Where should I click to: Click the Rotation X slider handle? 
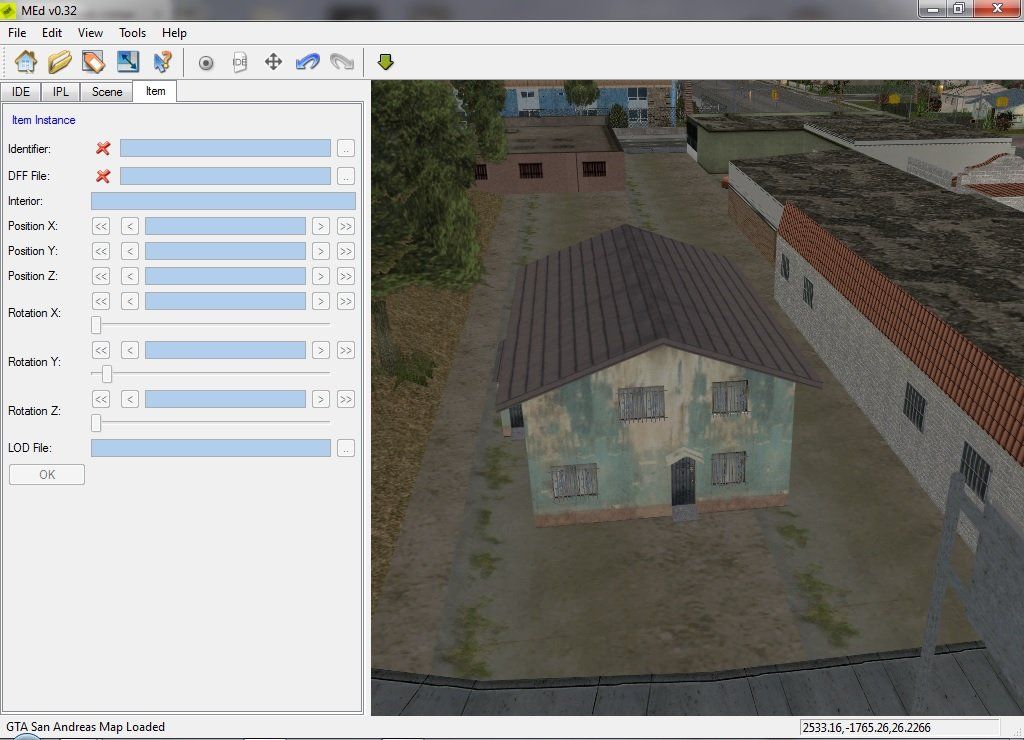coord(96,325)
